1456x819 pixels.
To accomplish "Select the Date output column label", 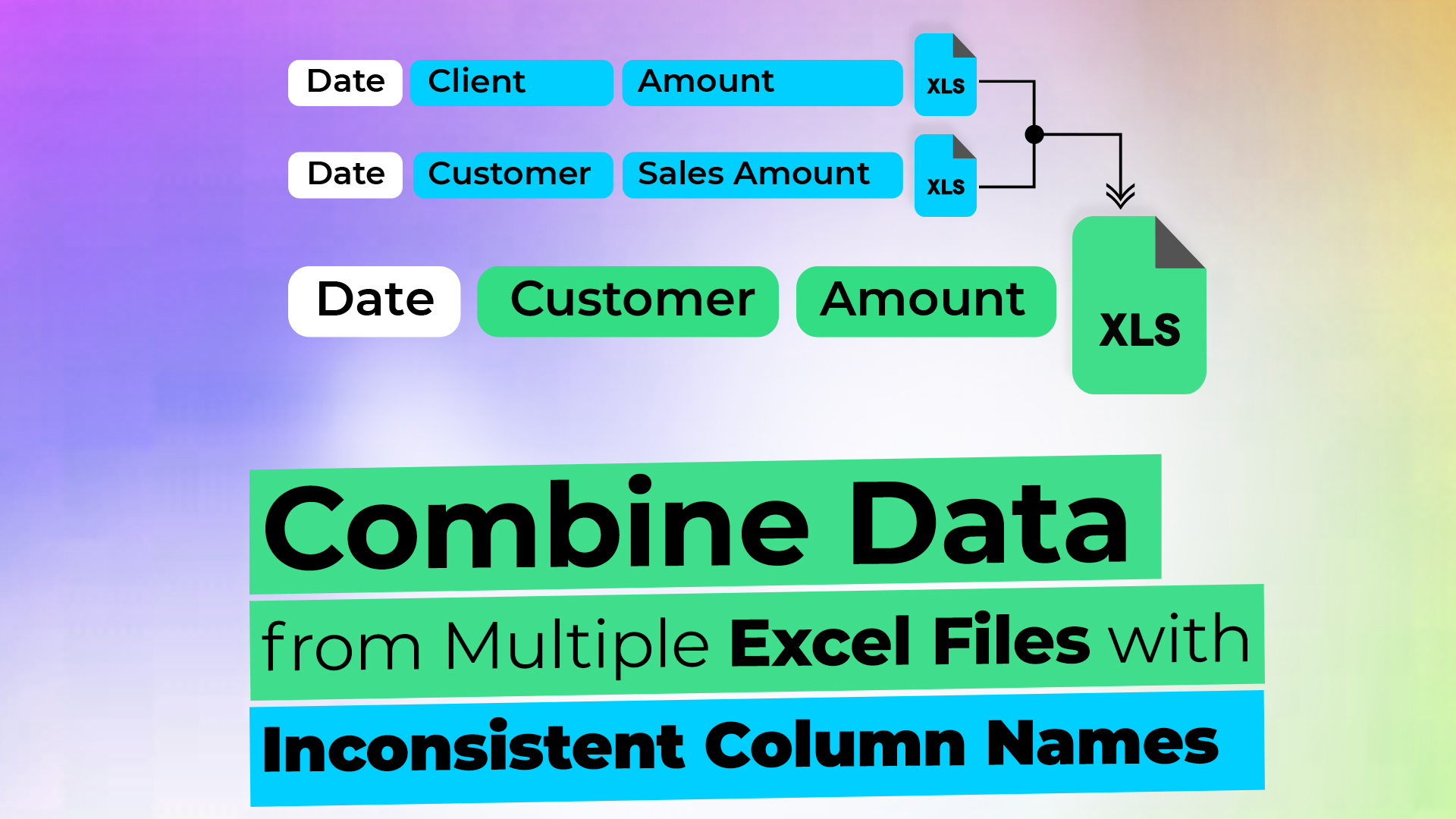I will pyautogui.click(x=377, y=298).
